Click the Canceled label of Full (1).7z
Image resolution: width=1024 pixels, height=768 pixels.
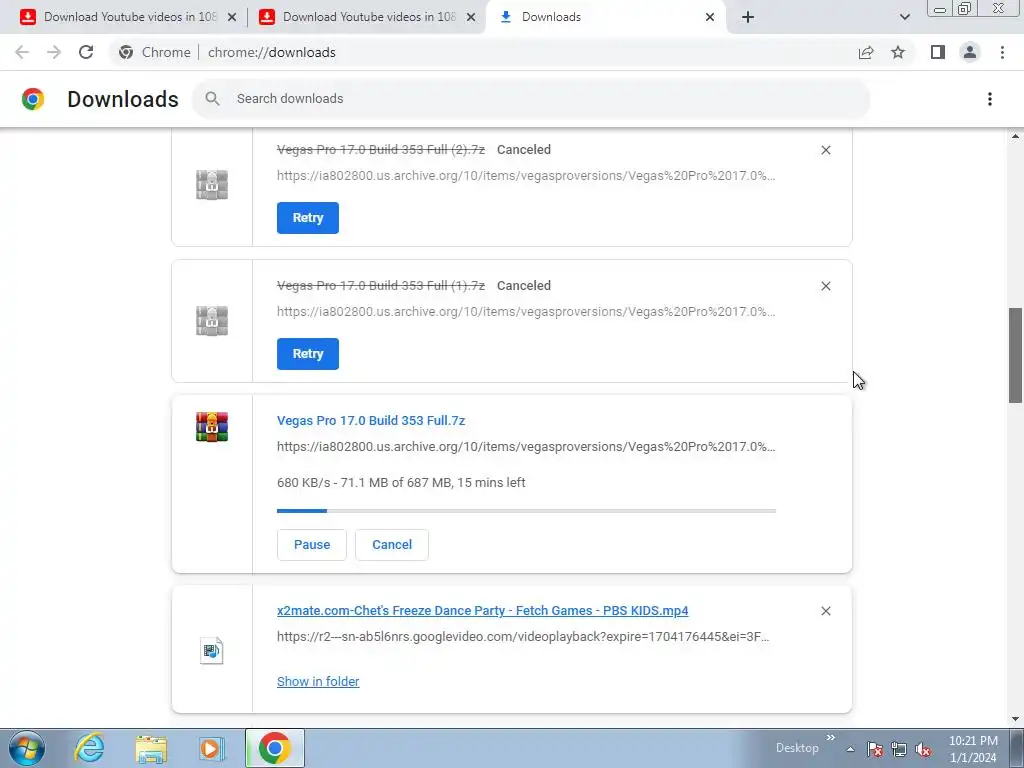tap(524, 285)
